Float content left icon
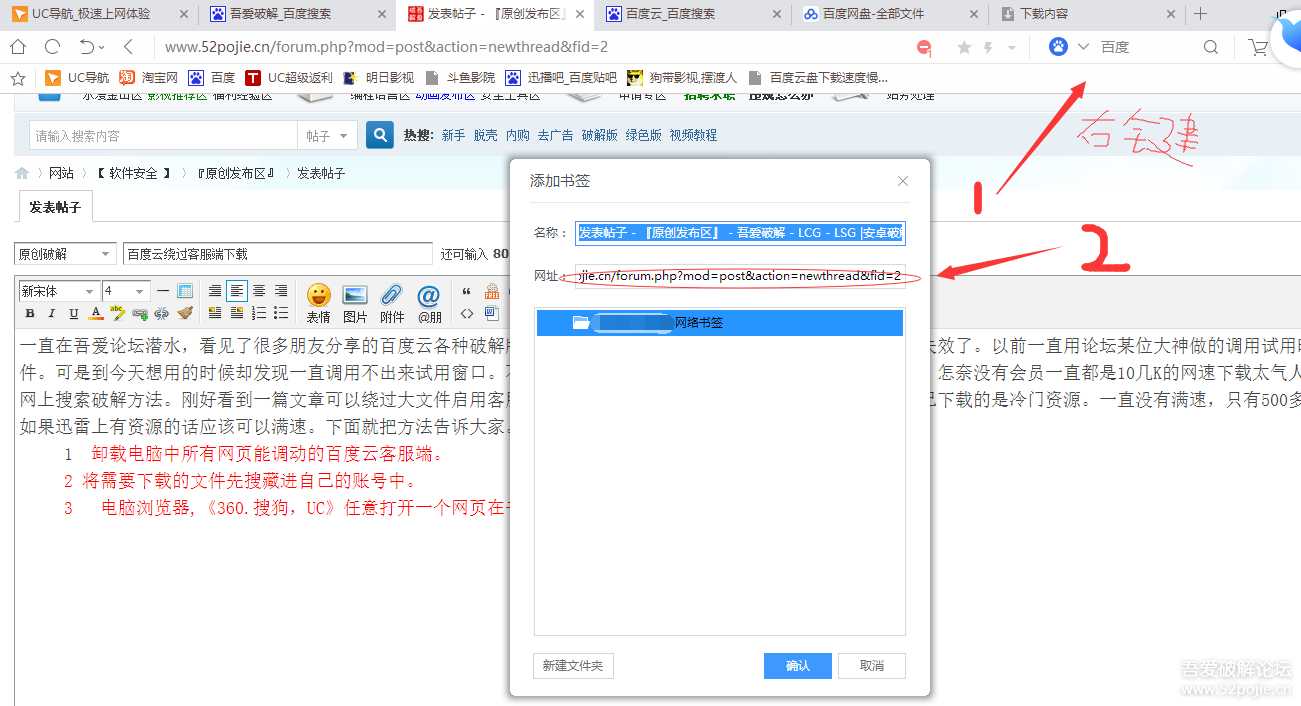This screenshot has width=1301, height=706. [215, 313]
